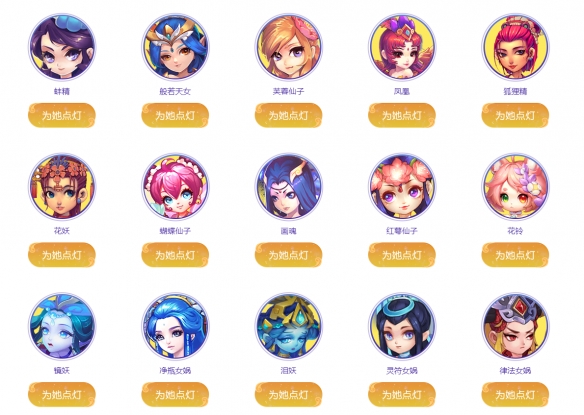Click 为她点灯 button under 狐狸精
Screen dimensions: 584x415
515,115
